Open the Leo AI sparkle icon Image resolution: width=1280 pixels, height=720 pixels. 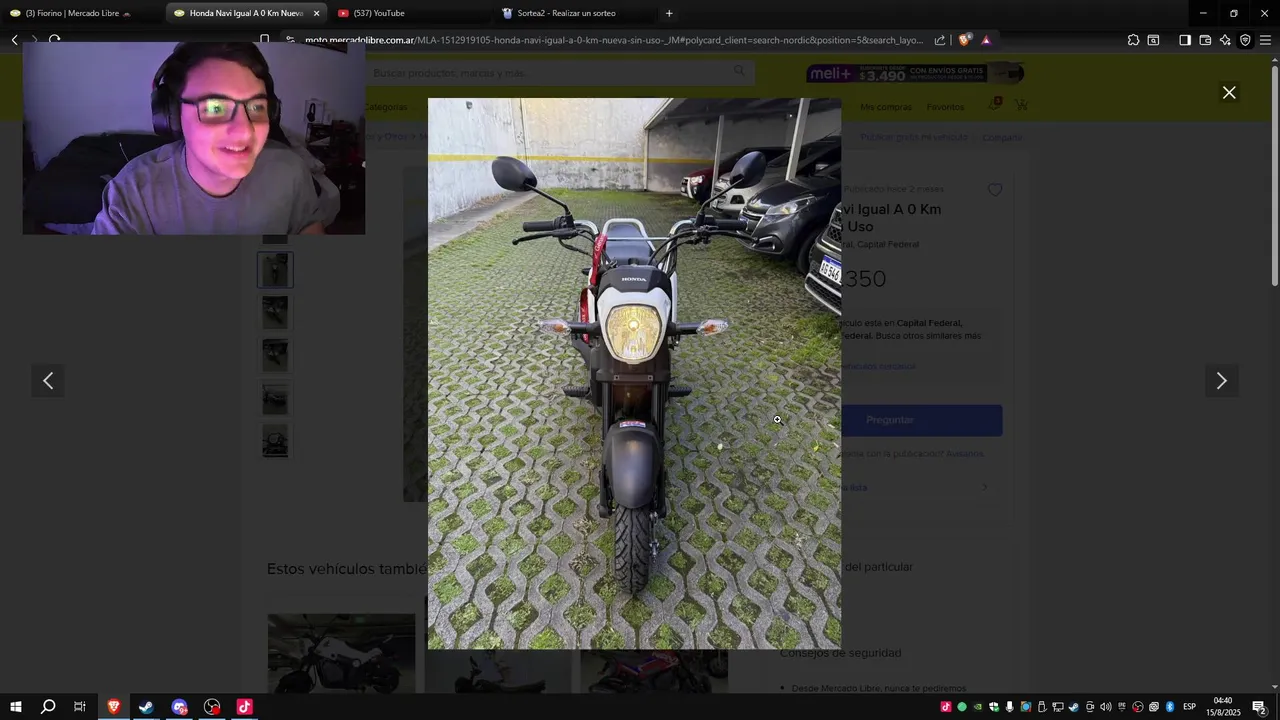pos(1225,40)
